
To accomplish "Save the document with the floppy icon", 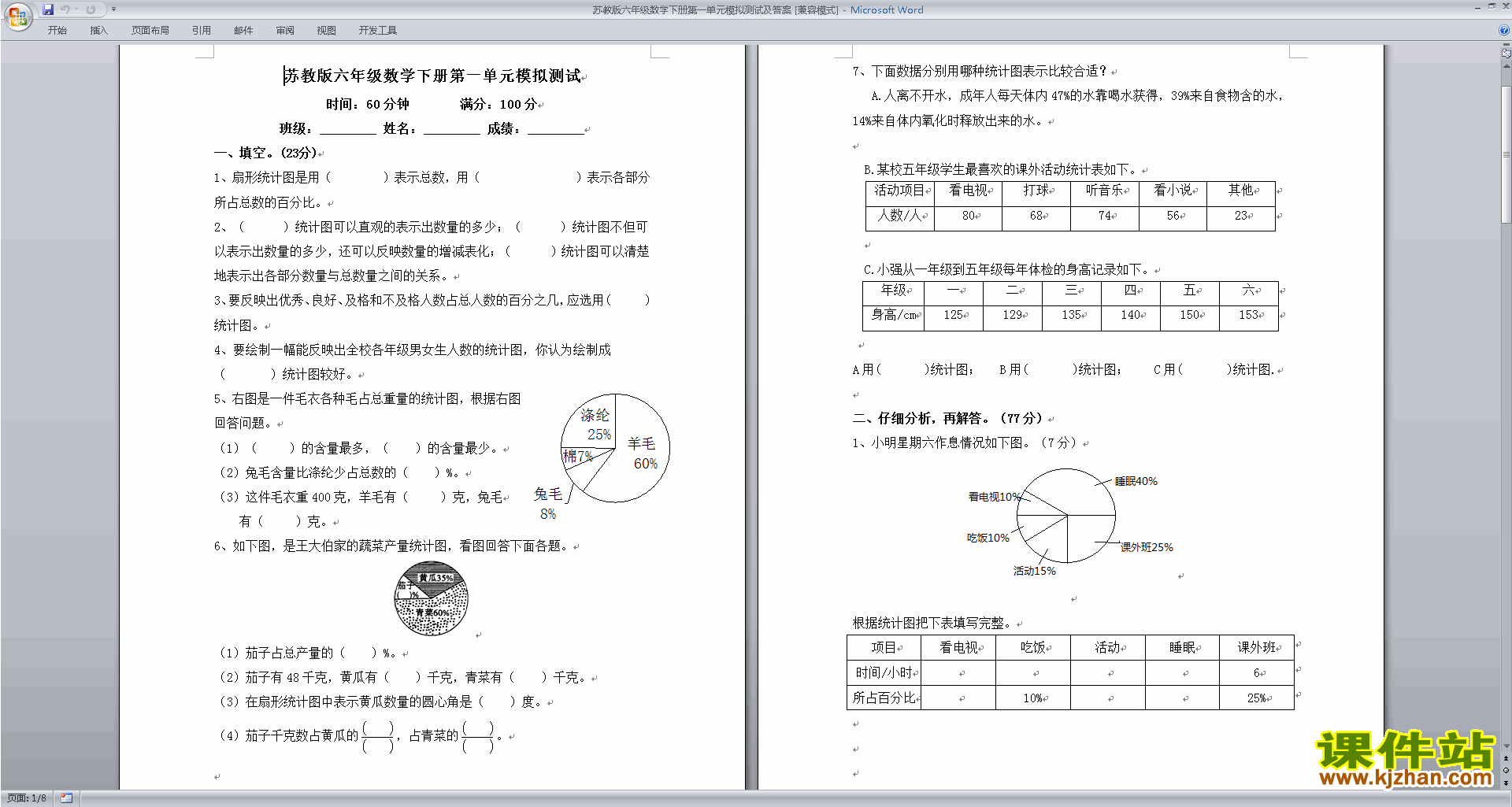I will pos(48,9).
